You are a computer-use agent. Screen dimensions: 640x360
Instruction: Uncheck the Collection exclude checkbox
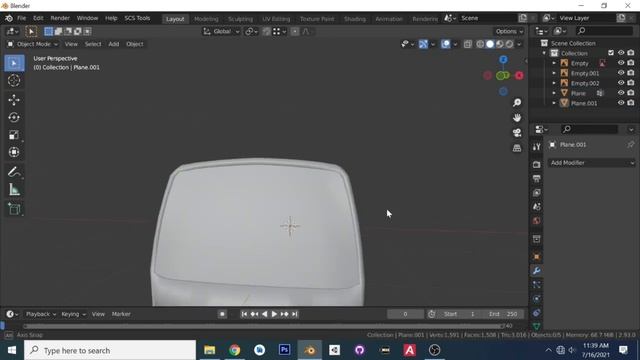point(611,53)
